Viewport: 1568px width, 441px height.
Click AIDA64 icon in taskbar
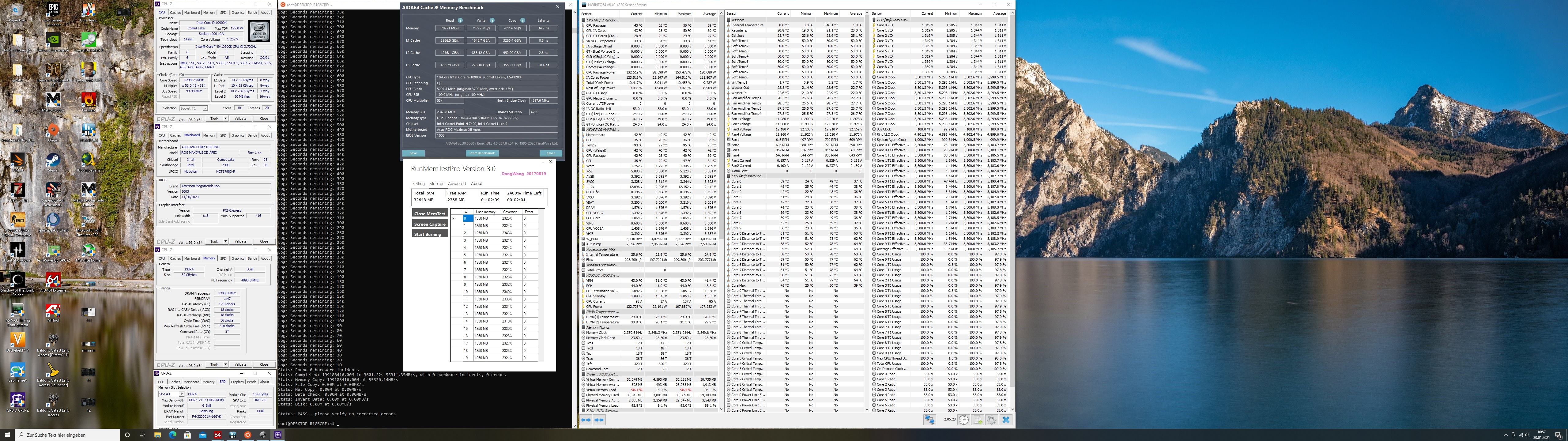[217, 435]
